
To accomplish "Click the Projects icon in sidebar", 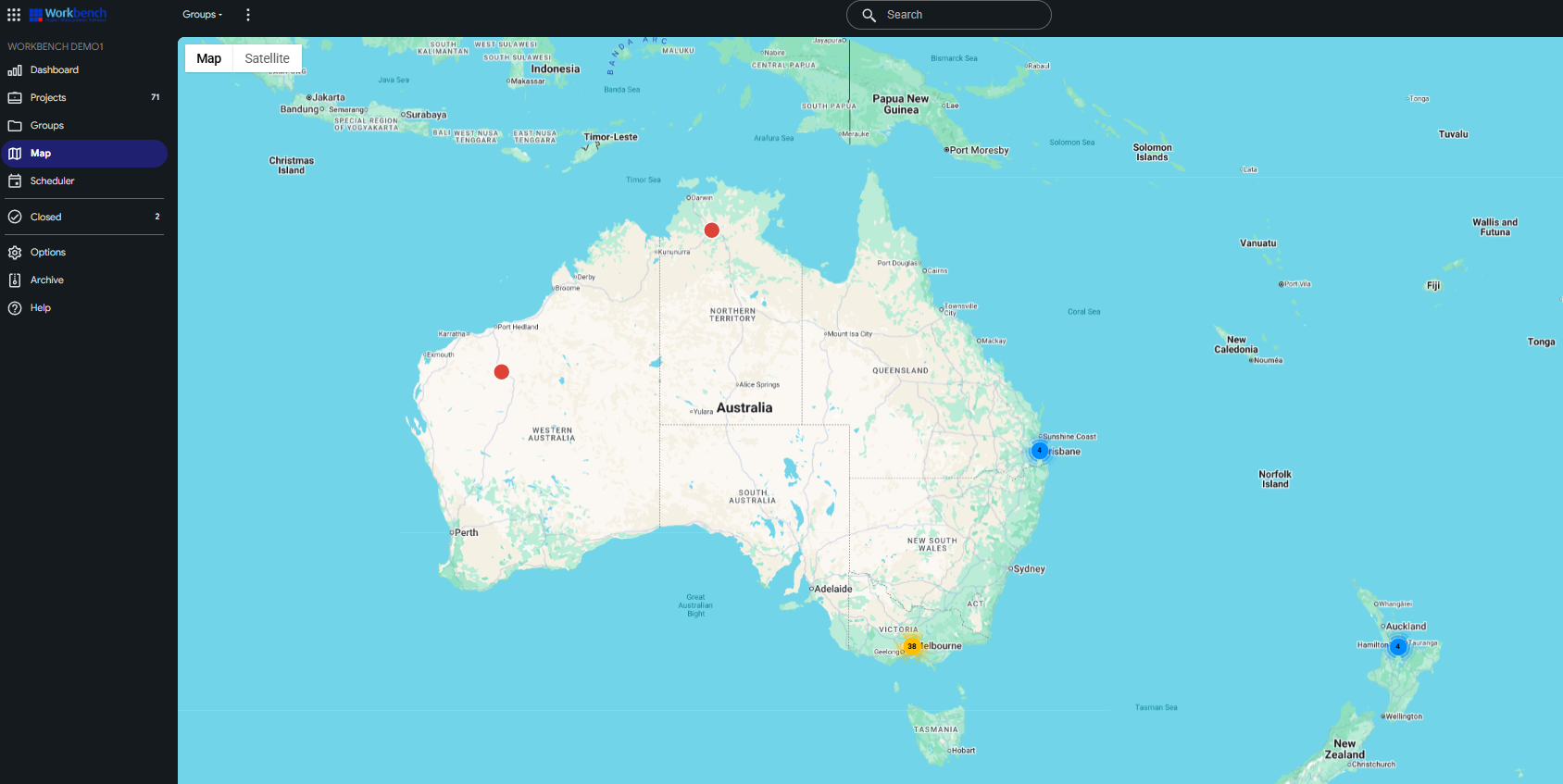I will pyautogui.click(x=15, y=98).
